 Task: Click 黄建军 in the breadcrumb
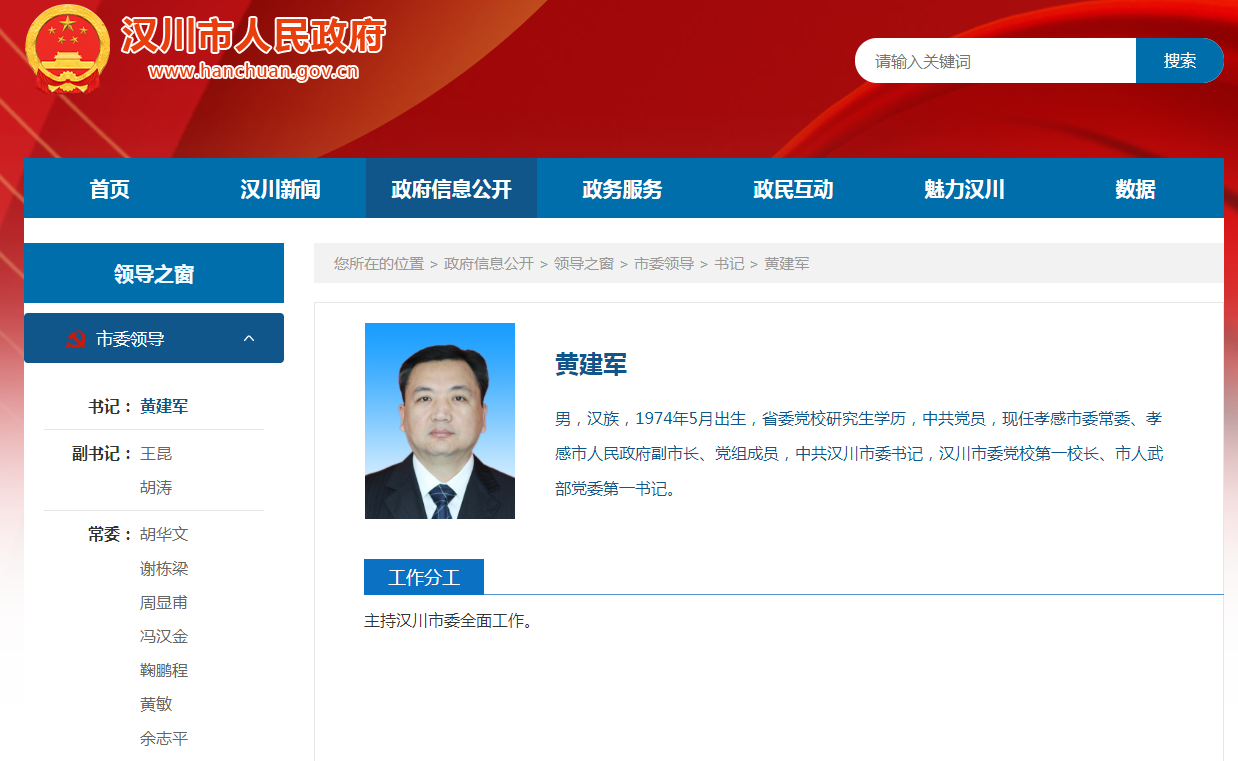(787, 263)
